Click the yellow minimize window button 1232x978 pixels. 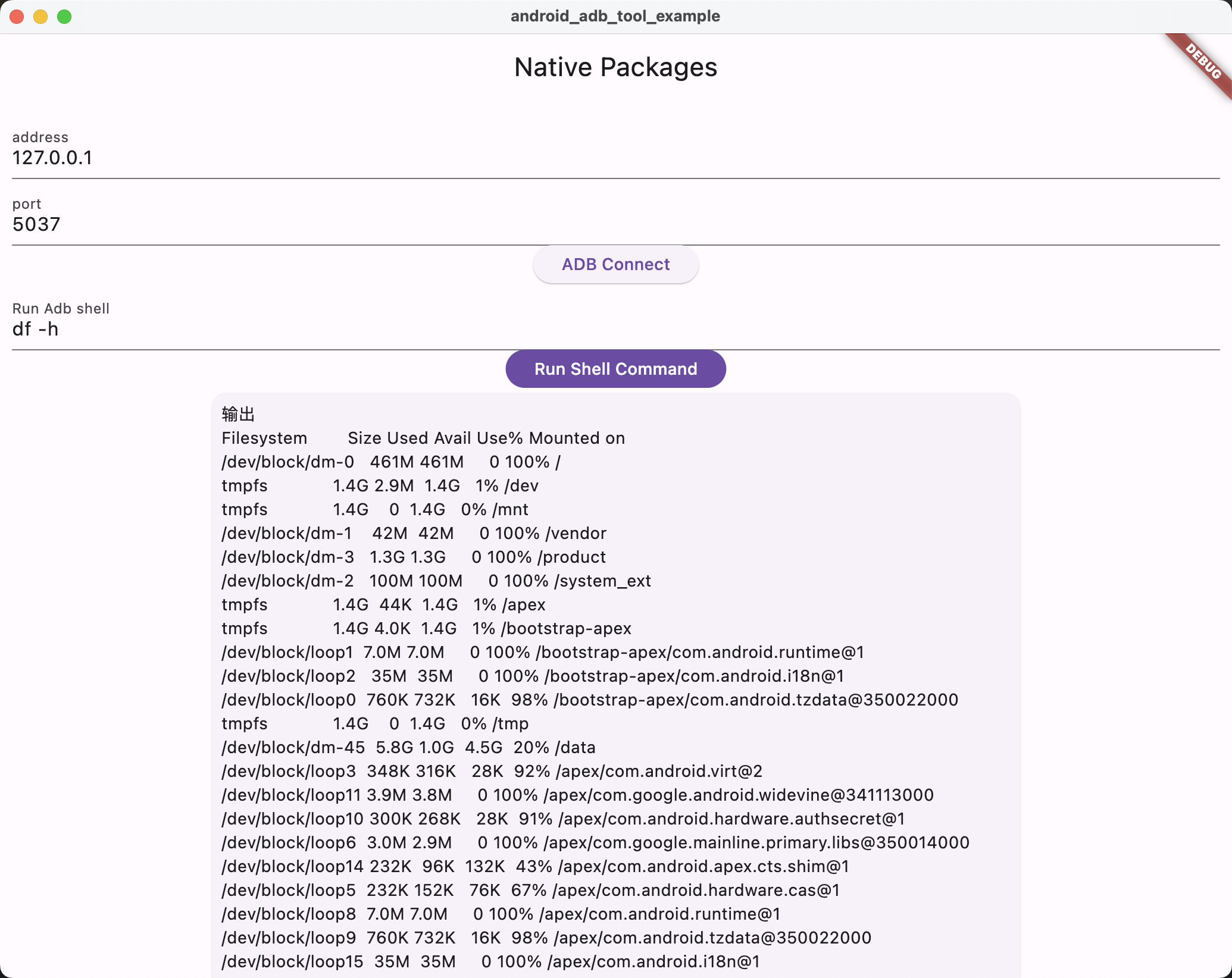tap(40, 17)
